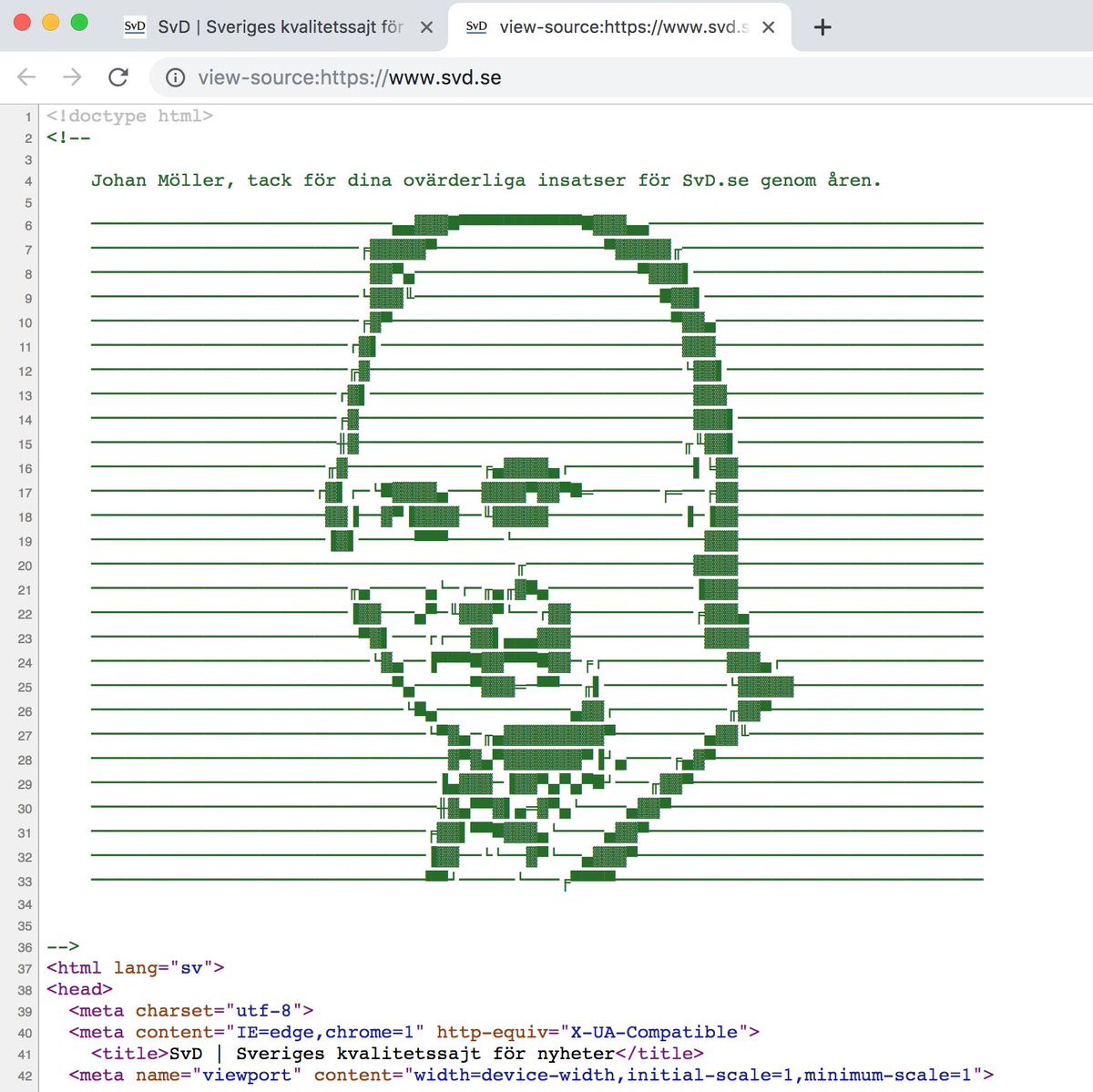
Task: Click line number 42 in the gutter
Action: [x=25, y=1076]
